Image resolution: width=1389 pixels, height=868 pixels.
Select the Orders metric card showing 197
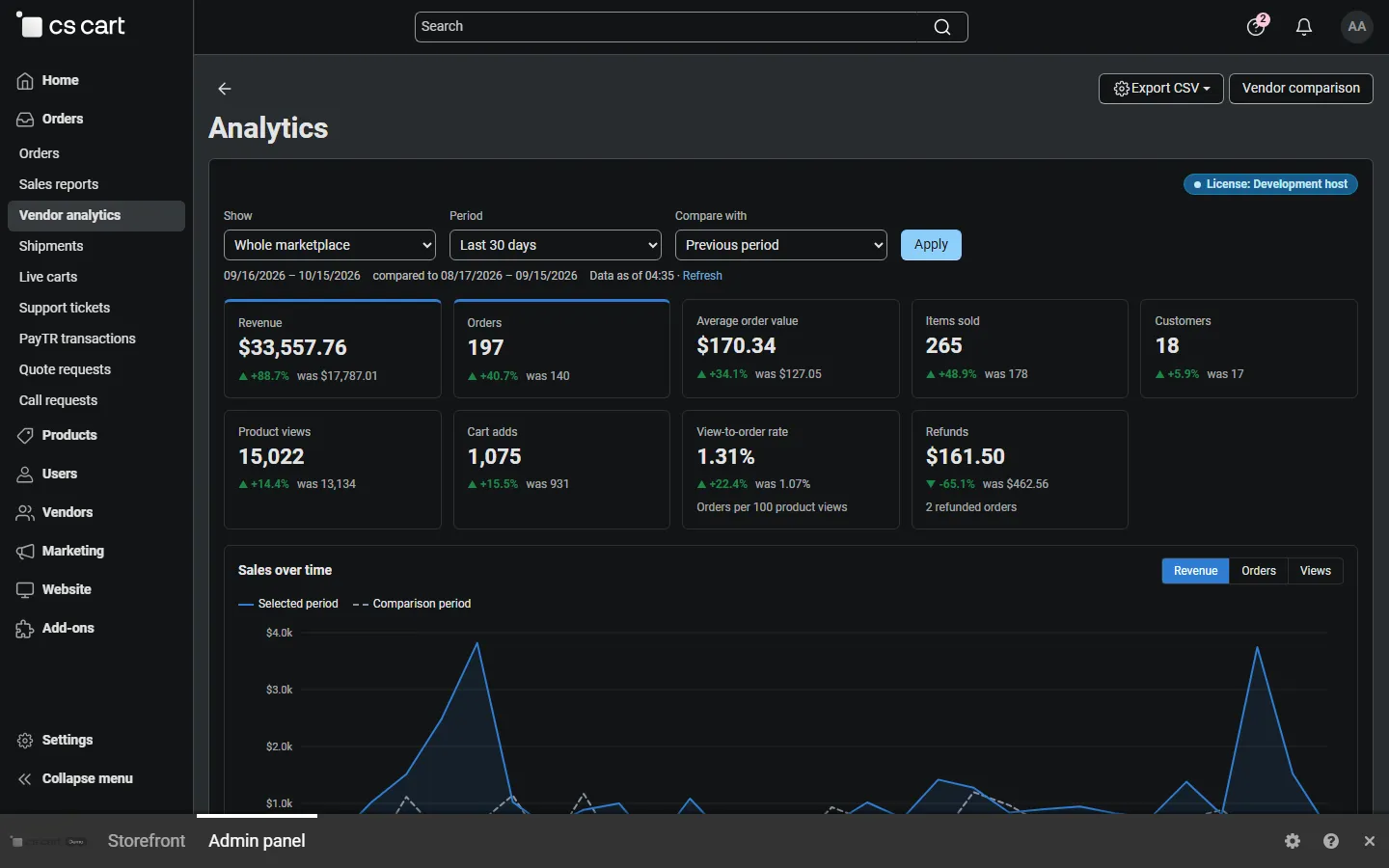click(561, 348)
